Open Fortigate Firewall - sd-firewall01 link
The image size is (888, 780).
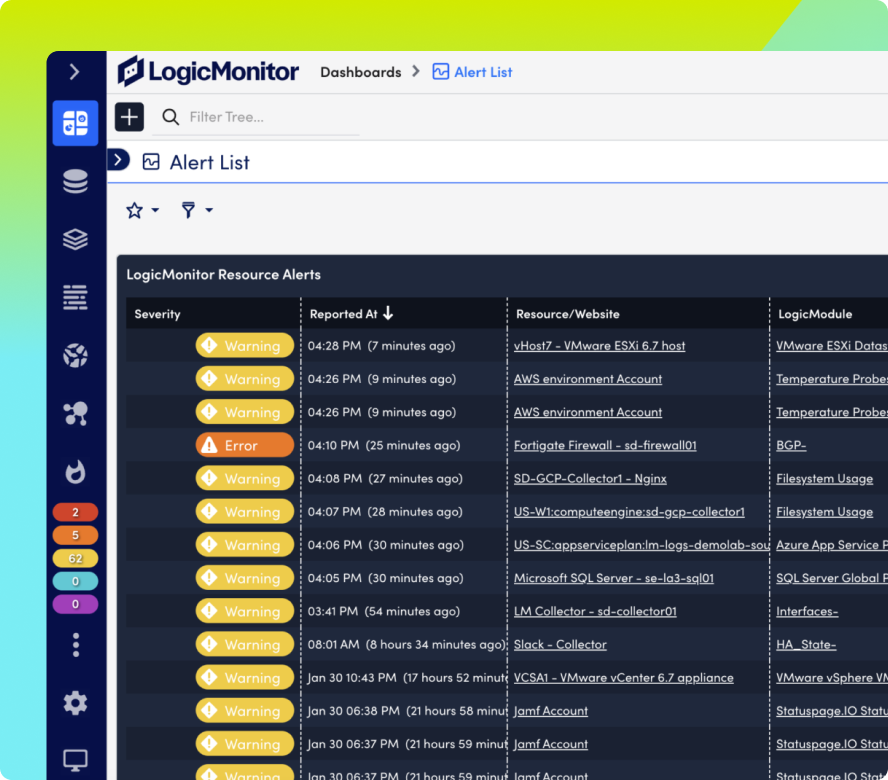coord(605,445)
